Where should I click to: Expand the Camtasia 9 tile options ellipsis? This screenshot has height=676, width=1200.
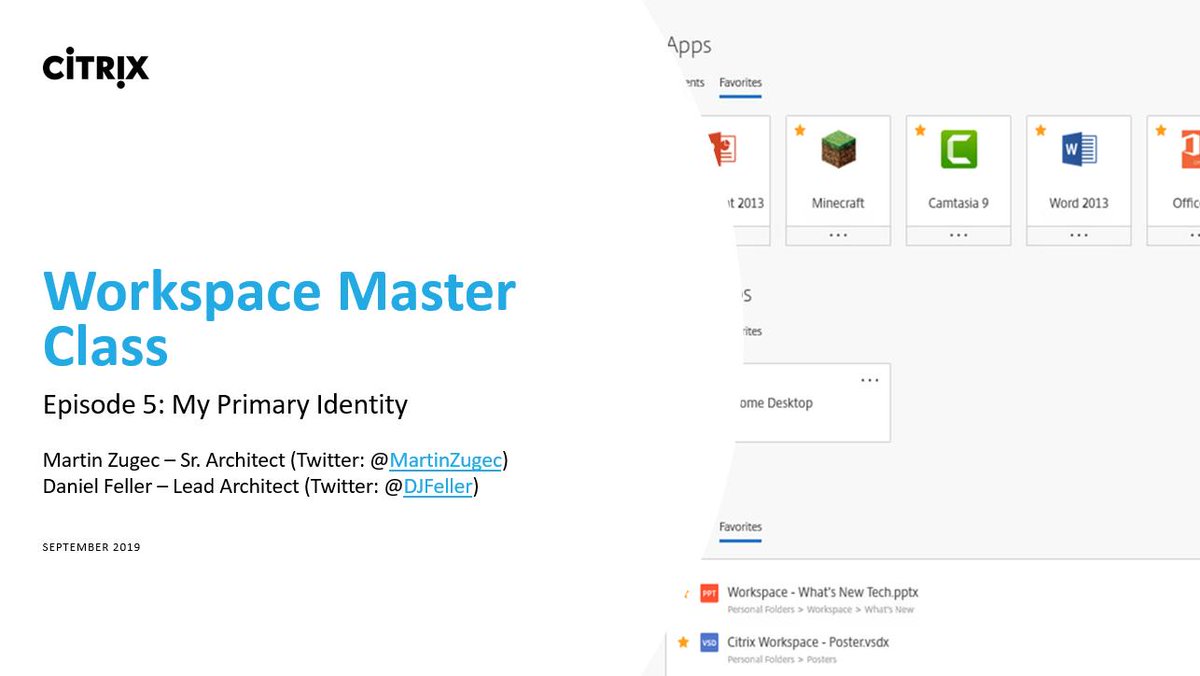(958, 235)
